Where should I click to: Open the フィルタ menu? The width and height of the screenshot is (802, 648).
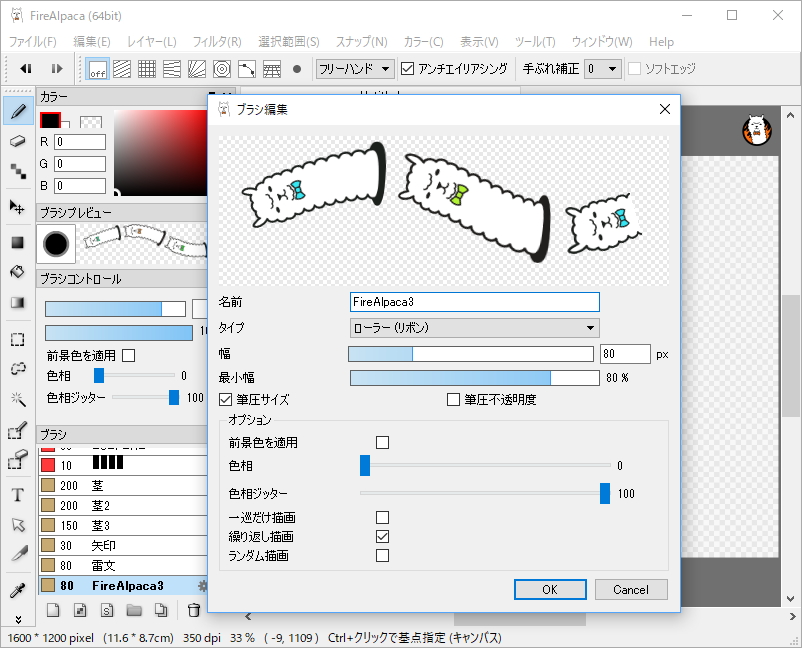(x=217, y=42)
